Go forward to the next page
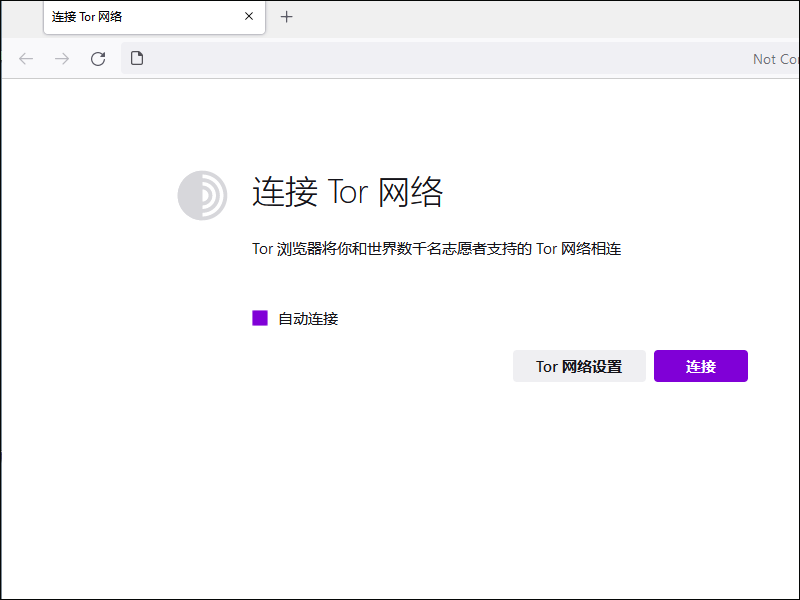Image resolution: width=800 pixels, height=600 pixels. (62, 59)
